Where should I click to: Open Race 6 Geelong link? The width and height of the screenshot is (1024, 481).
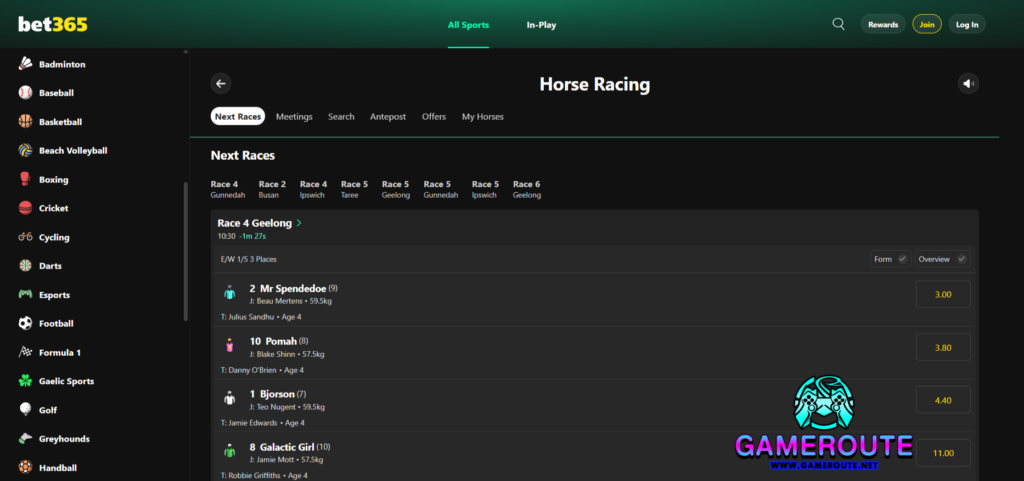pos(527,189)
